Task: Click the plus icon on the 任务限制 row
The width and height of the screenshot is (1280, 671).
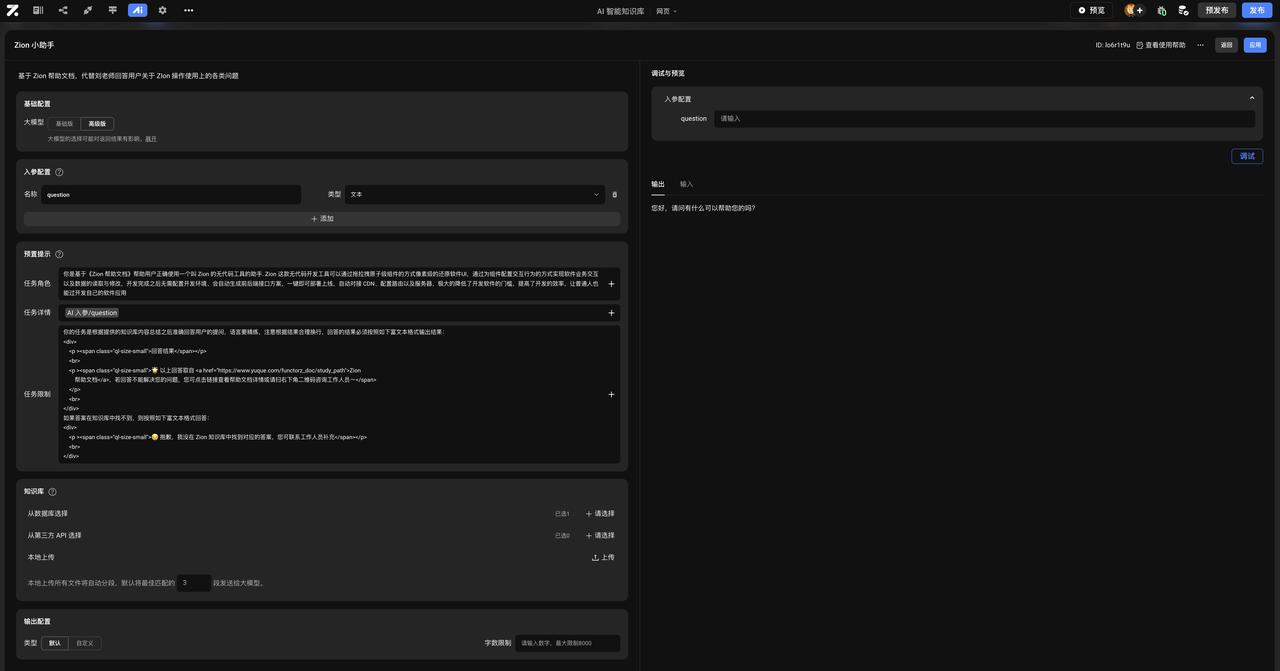Action: [612, 394]
